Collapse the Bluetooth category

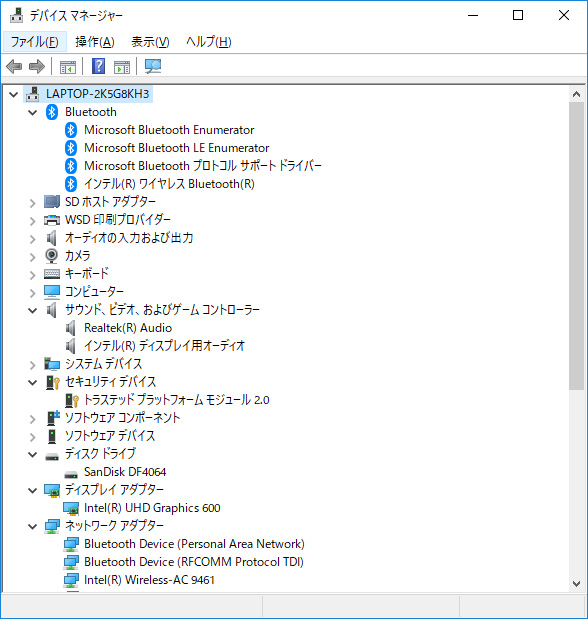(33, 113)
